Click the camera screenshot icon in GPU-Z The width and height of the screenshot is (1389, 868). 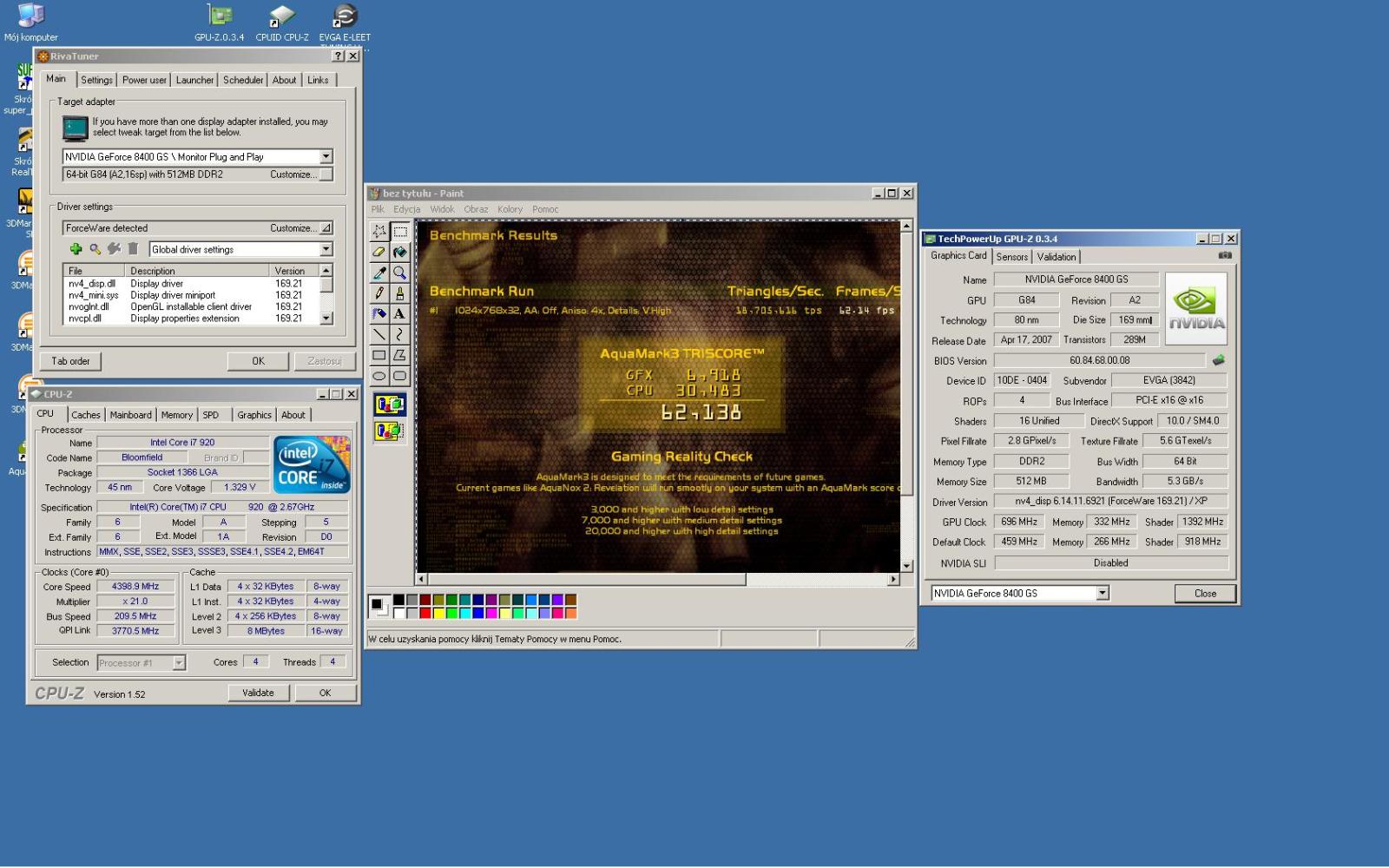coord(1225,255)
